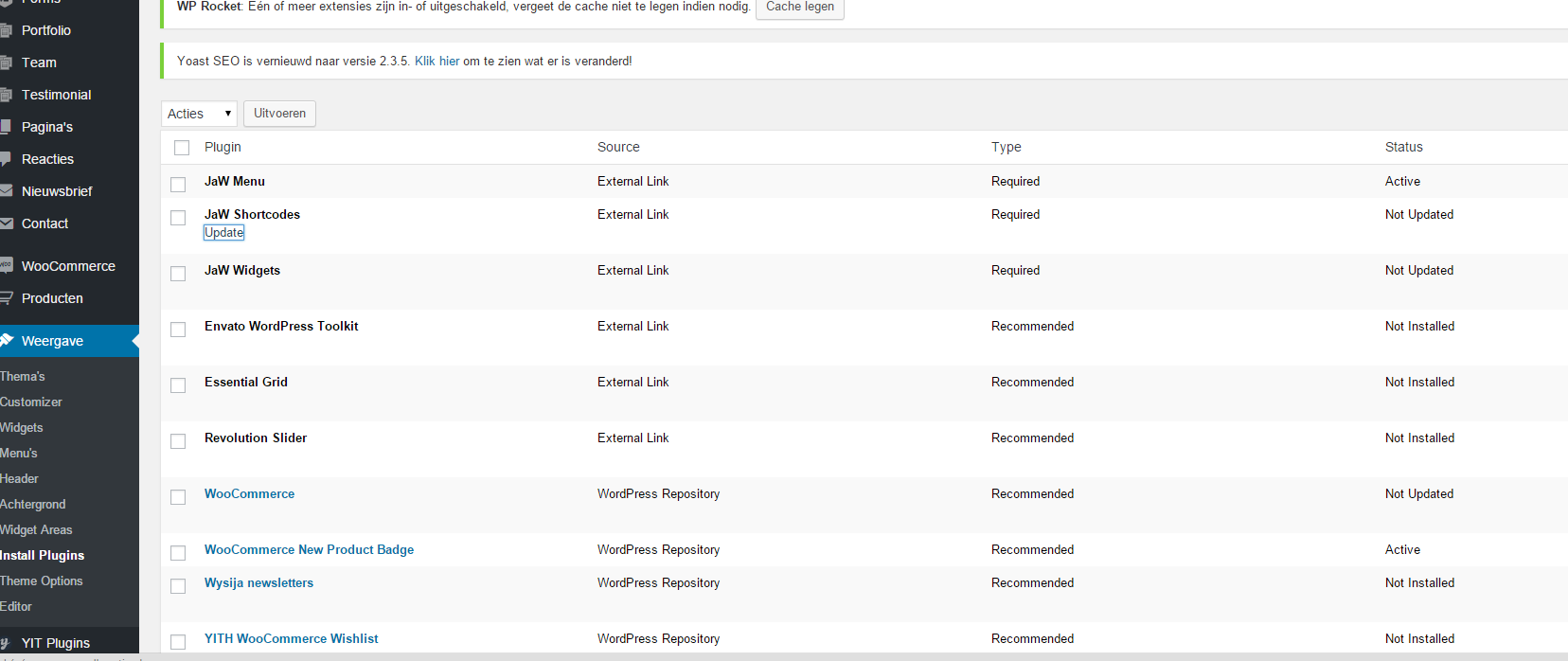The image size is (1568, 661).
Task: Click the Pagina's page icon
Action: [5, 127]
